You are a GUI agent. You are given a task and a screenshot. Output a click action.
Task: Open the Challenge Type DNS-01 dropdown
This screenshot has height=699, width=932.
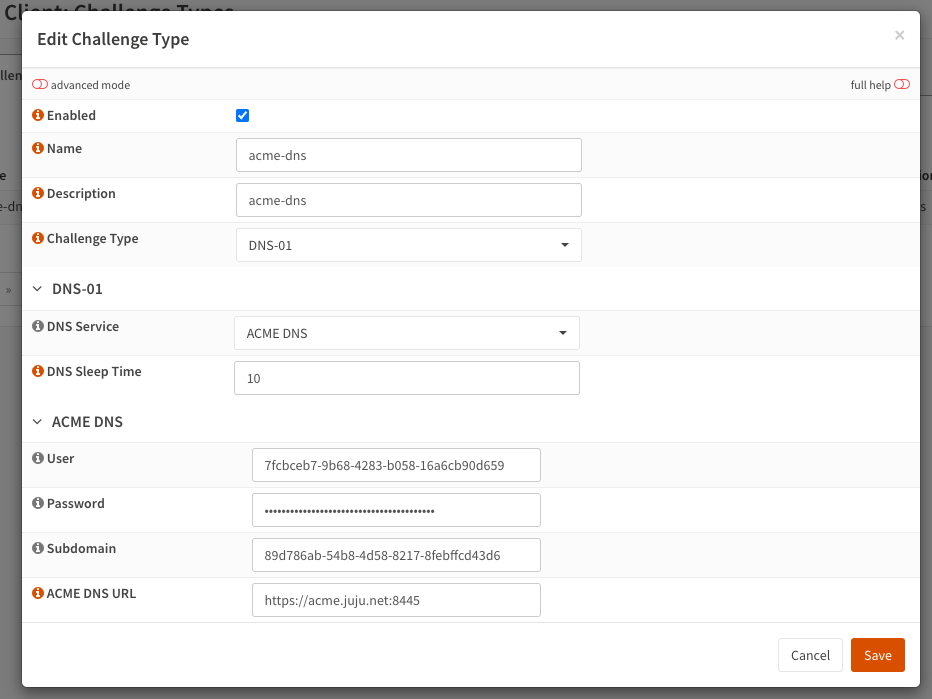click(409, 245)
